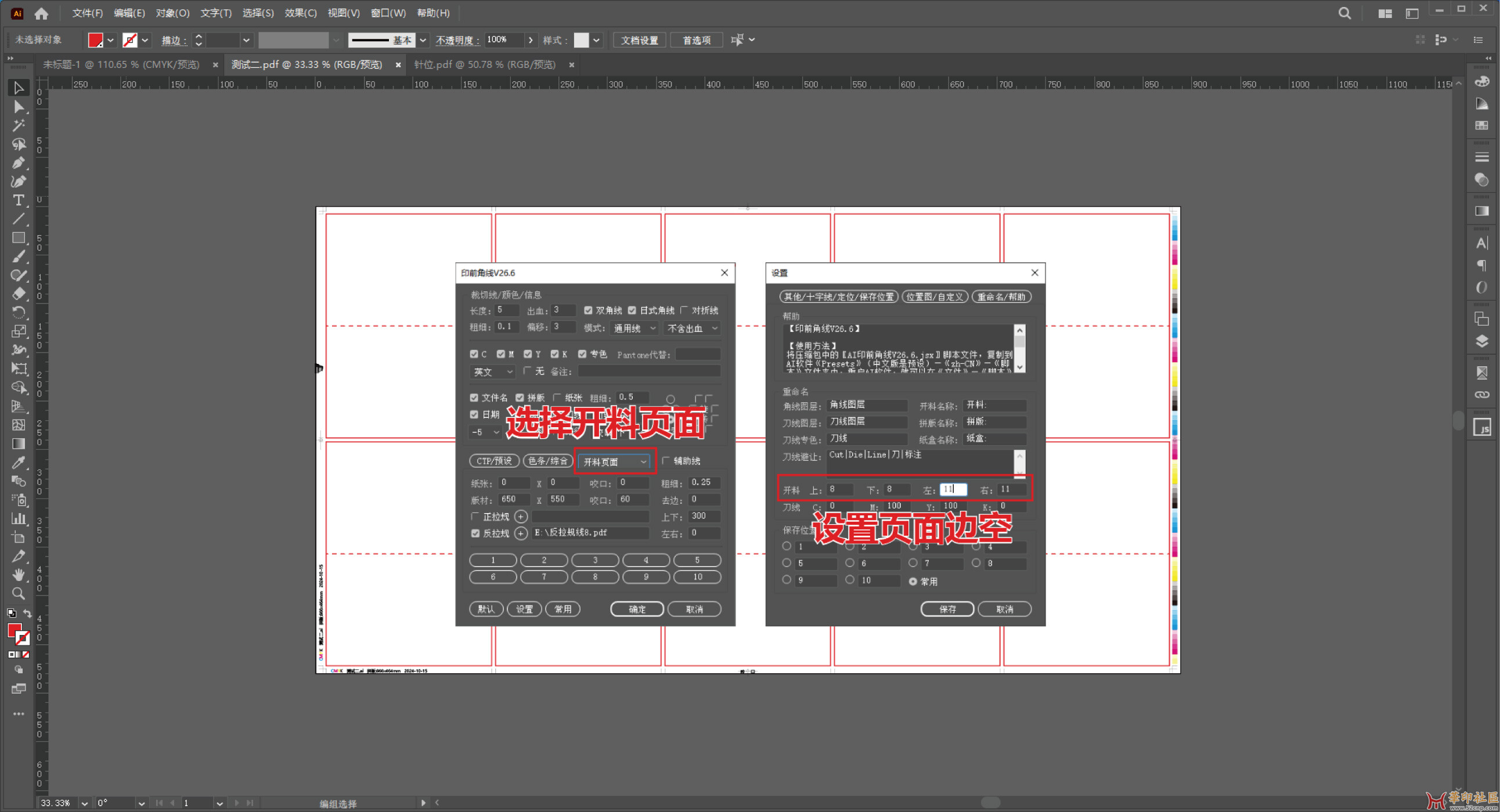Viewport: 1500px width, 812px height.
Task: Open the 不含出血 dropdown
Action: tap(692, 329)
